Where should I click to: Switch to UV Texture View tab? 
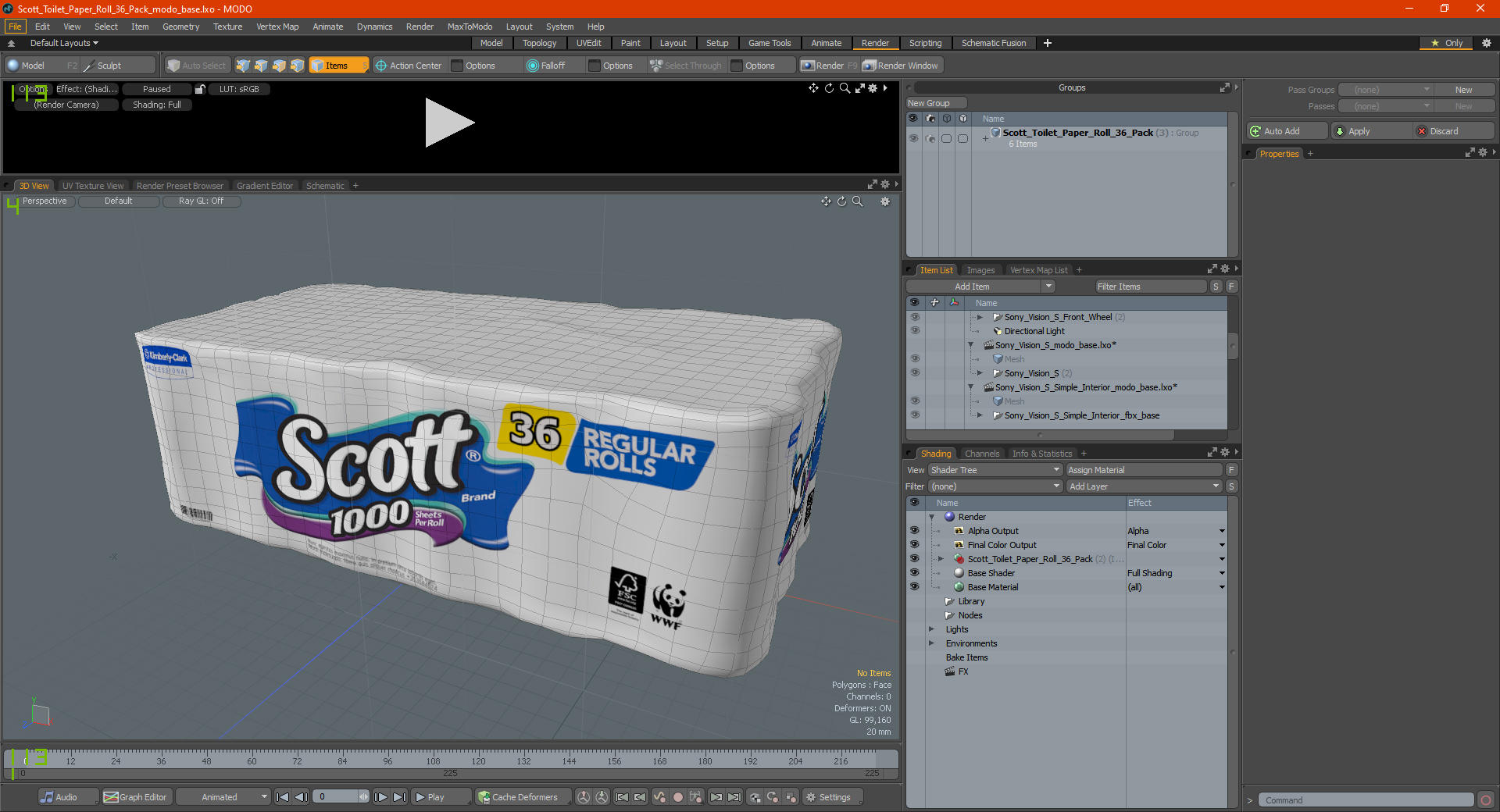click(x=93, y=186)
